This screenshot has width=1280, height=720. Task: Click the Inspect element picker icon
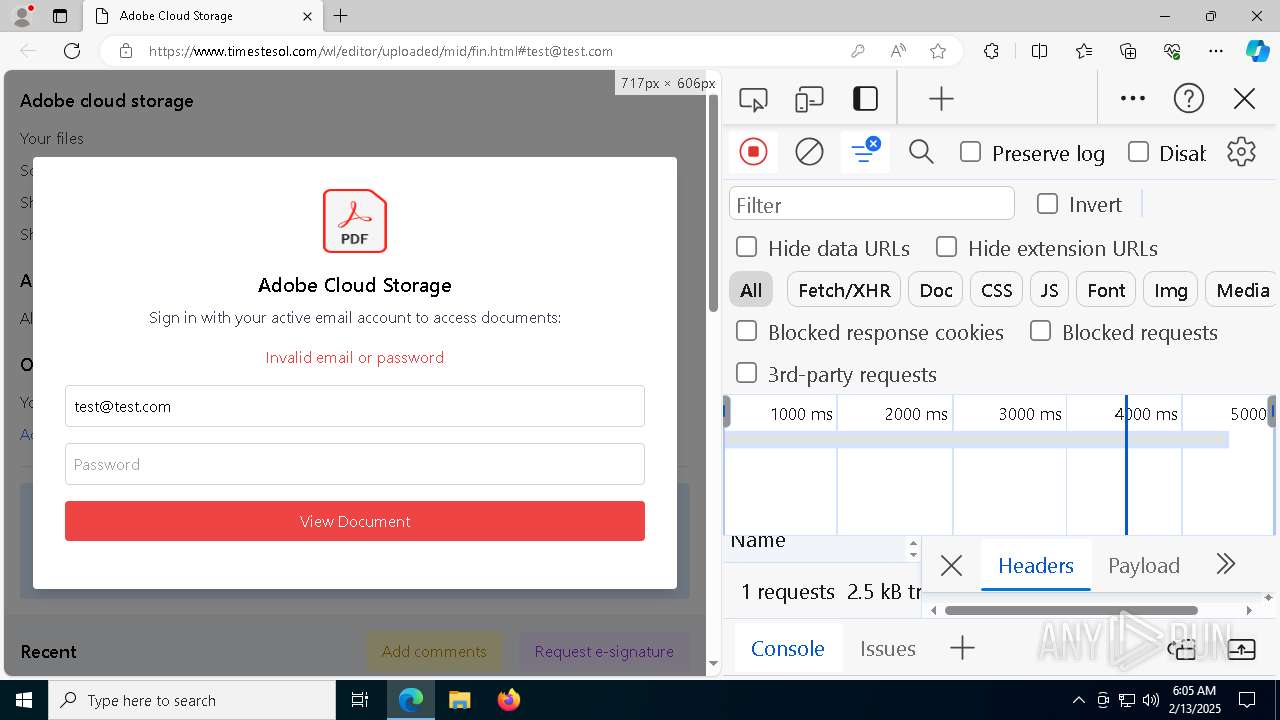click(x=753, y=99)
